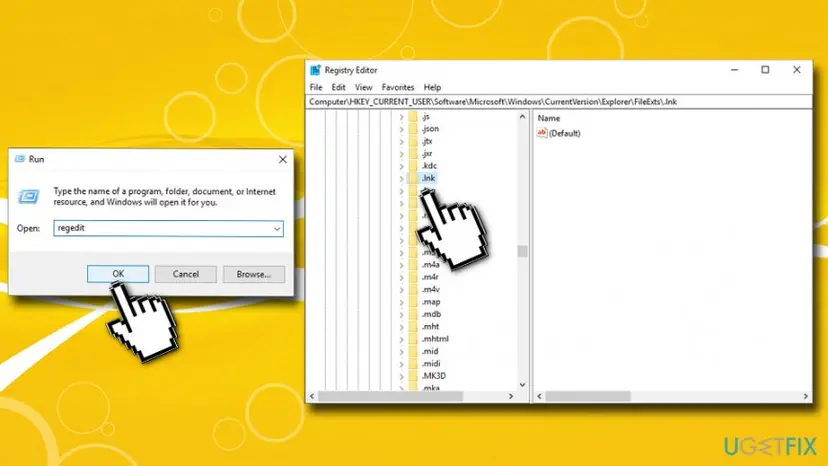
Task: Expand the .json registry key
Action: tap(401, 129)
